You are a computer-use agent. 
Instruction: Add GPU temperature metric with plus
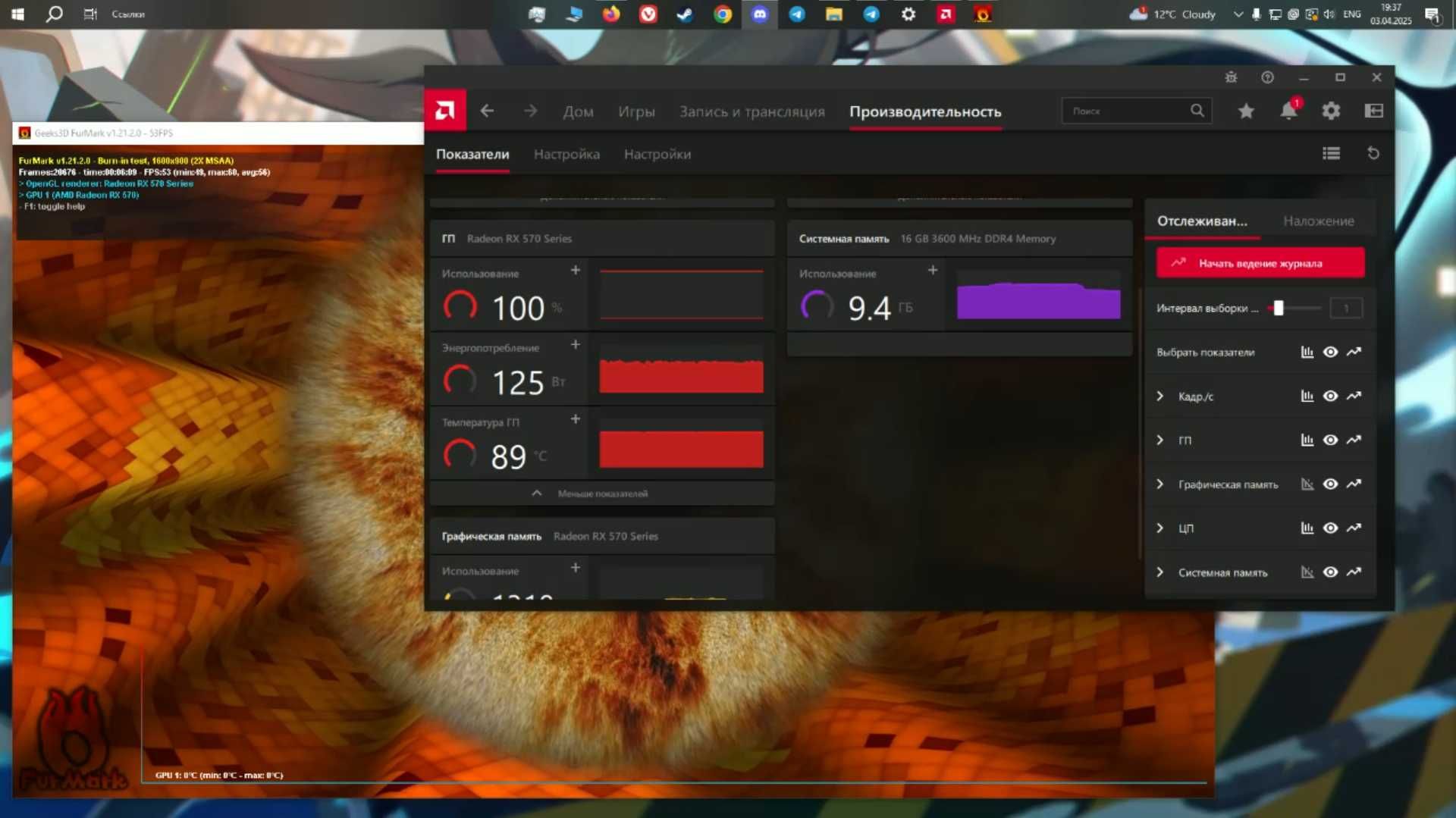[576, 419]
